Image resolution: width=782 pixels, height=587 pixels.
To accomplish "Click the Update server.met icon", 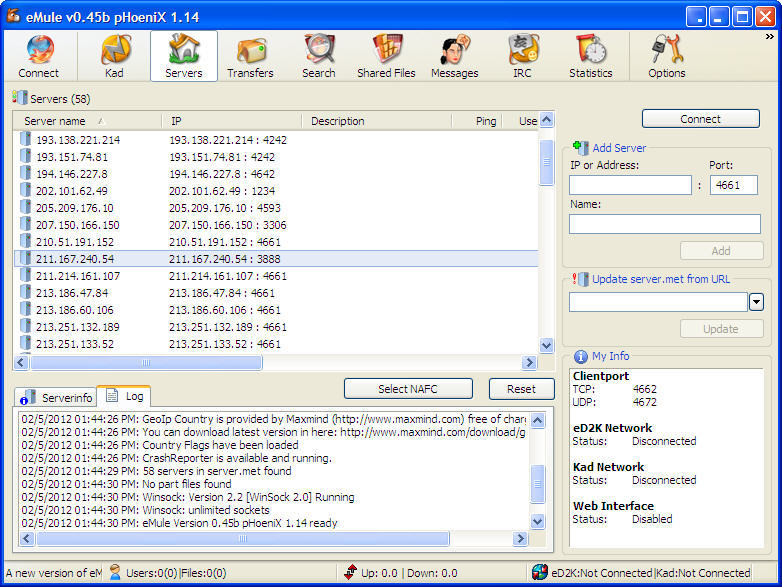I will [580, 279].
